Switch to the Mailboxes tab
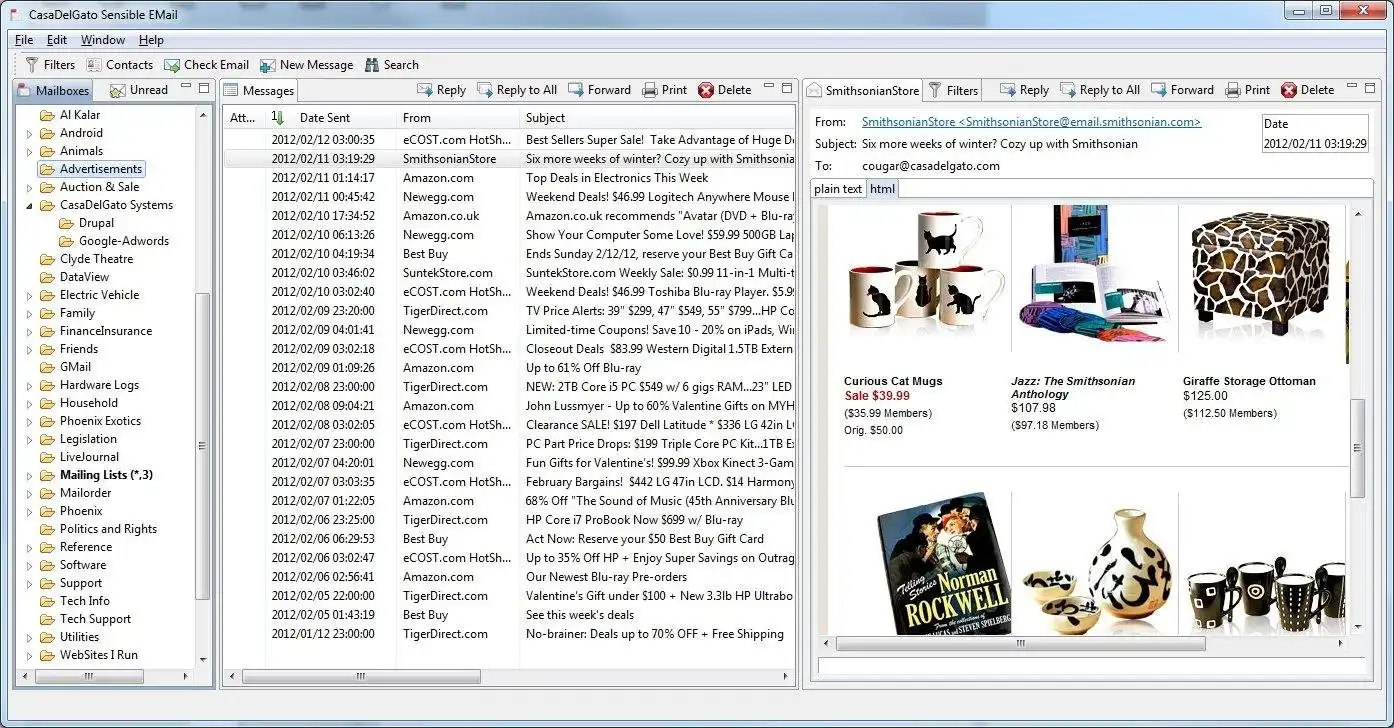1394x728 pixels. pyautogui.click(x=54, y=90)
